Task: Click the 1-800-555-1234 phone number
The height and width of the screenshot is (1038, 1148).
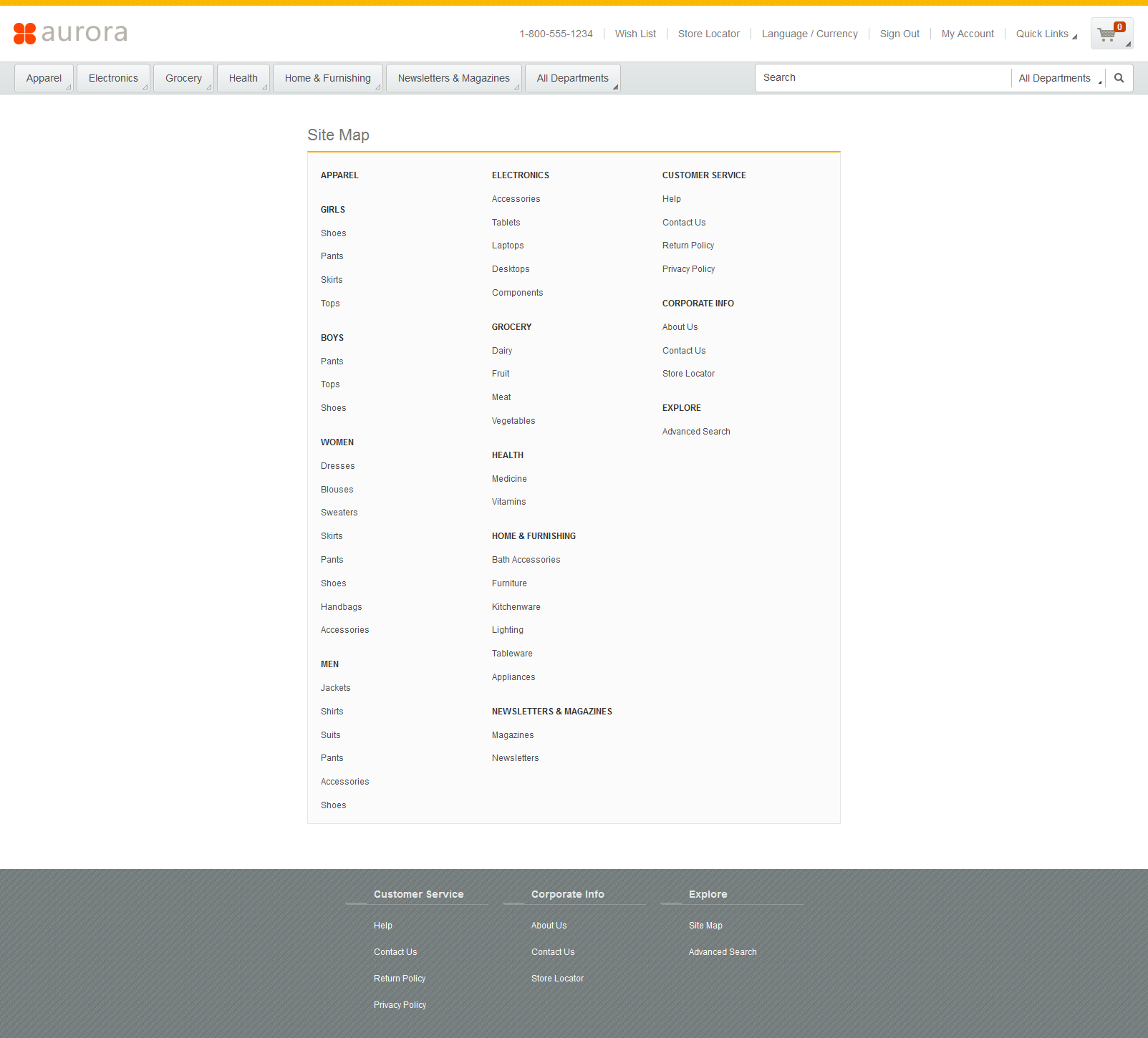Action: (556, 34)
